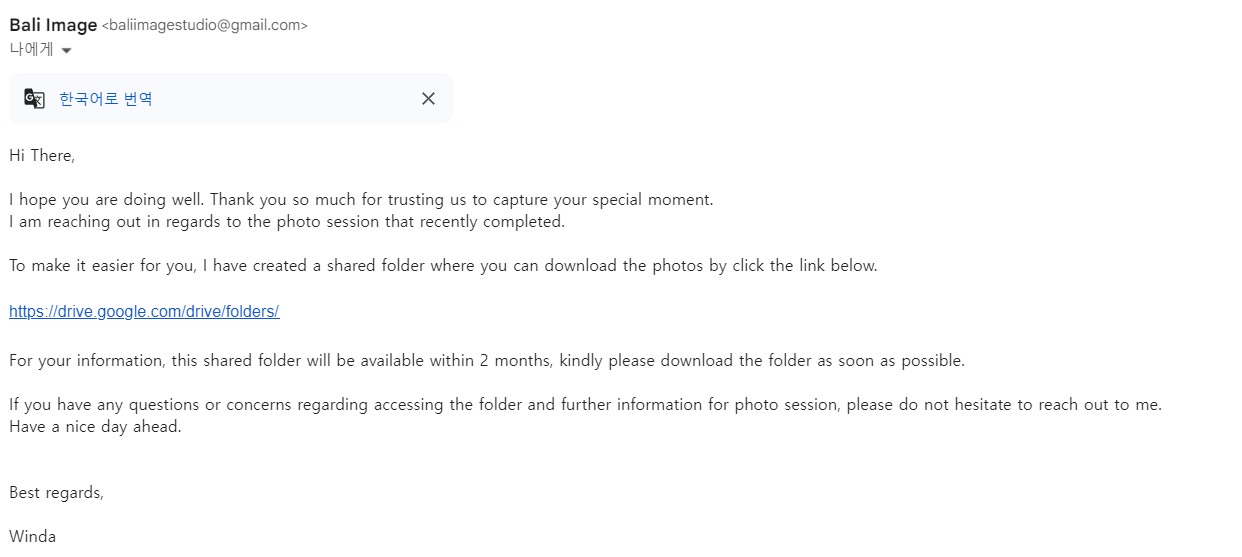Click the 'To make it easier' sentence
Screen dimensions: 1242x557
pyautogui.click(x=443, y=266)
